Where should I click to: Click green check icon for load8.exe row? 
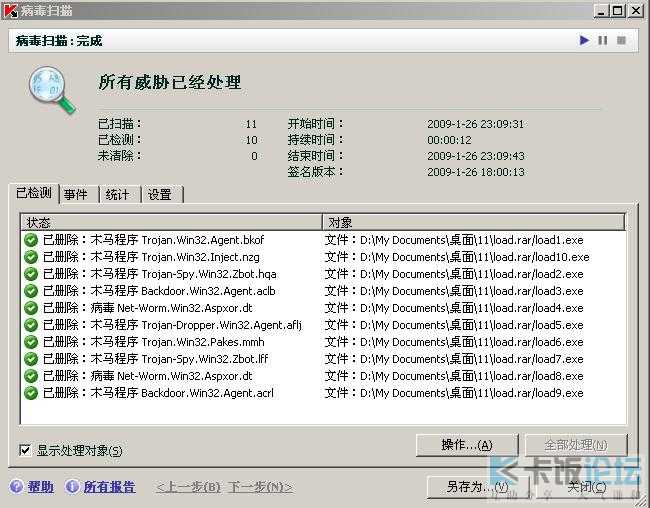pos(31,376)
